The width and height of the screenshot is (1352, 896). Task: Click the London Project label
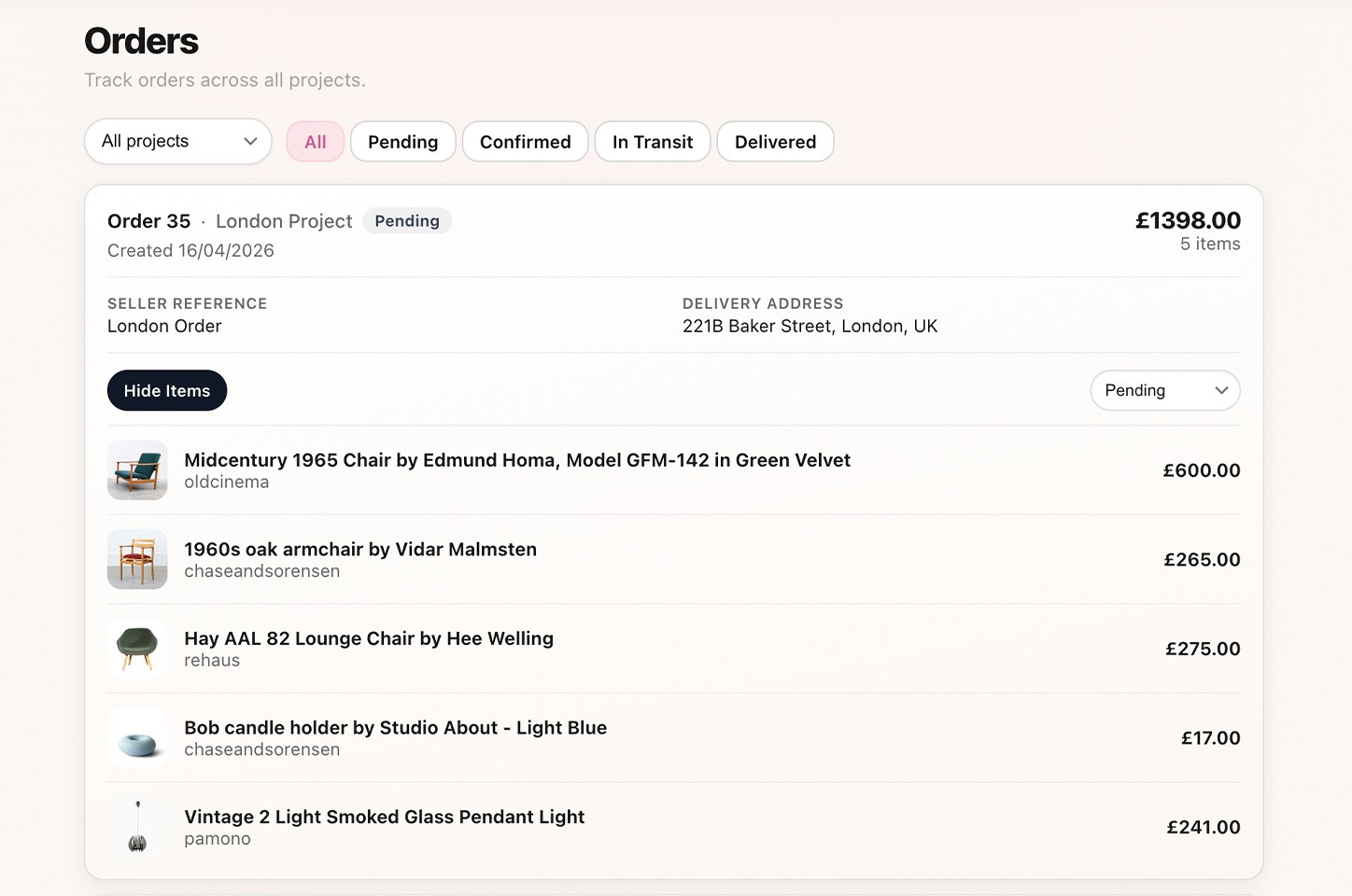284,221
